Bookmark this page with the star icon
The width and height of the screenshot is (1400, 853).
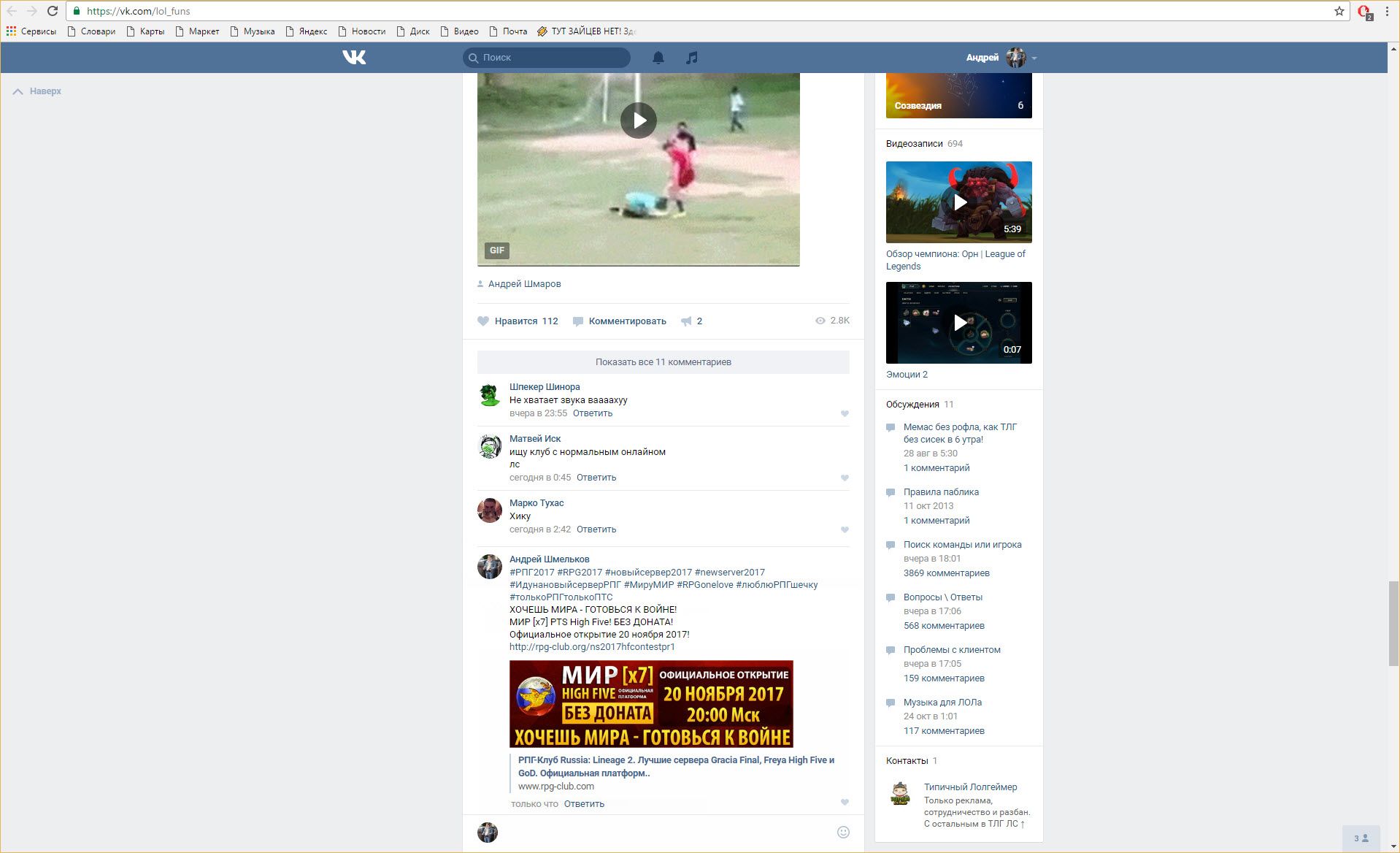1339,11
